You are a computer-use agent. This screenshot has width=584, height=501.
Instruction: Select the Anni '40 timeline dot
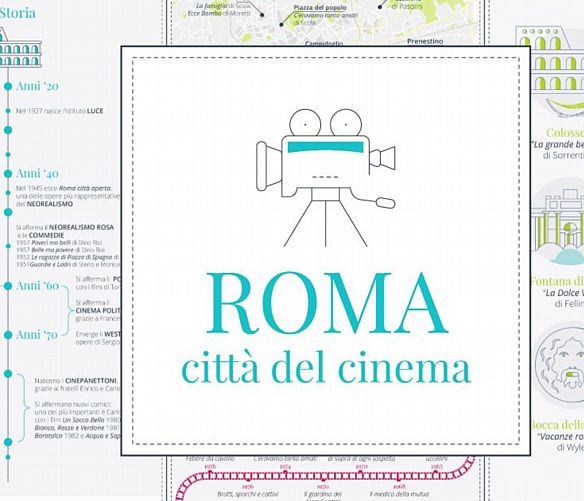pyautogui.click(x=8, y=174)
